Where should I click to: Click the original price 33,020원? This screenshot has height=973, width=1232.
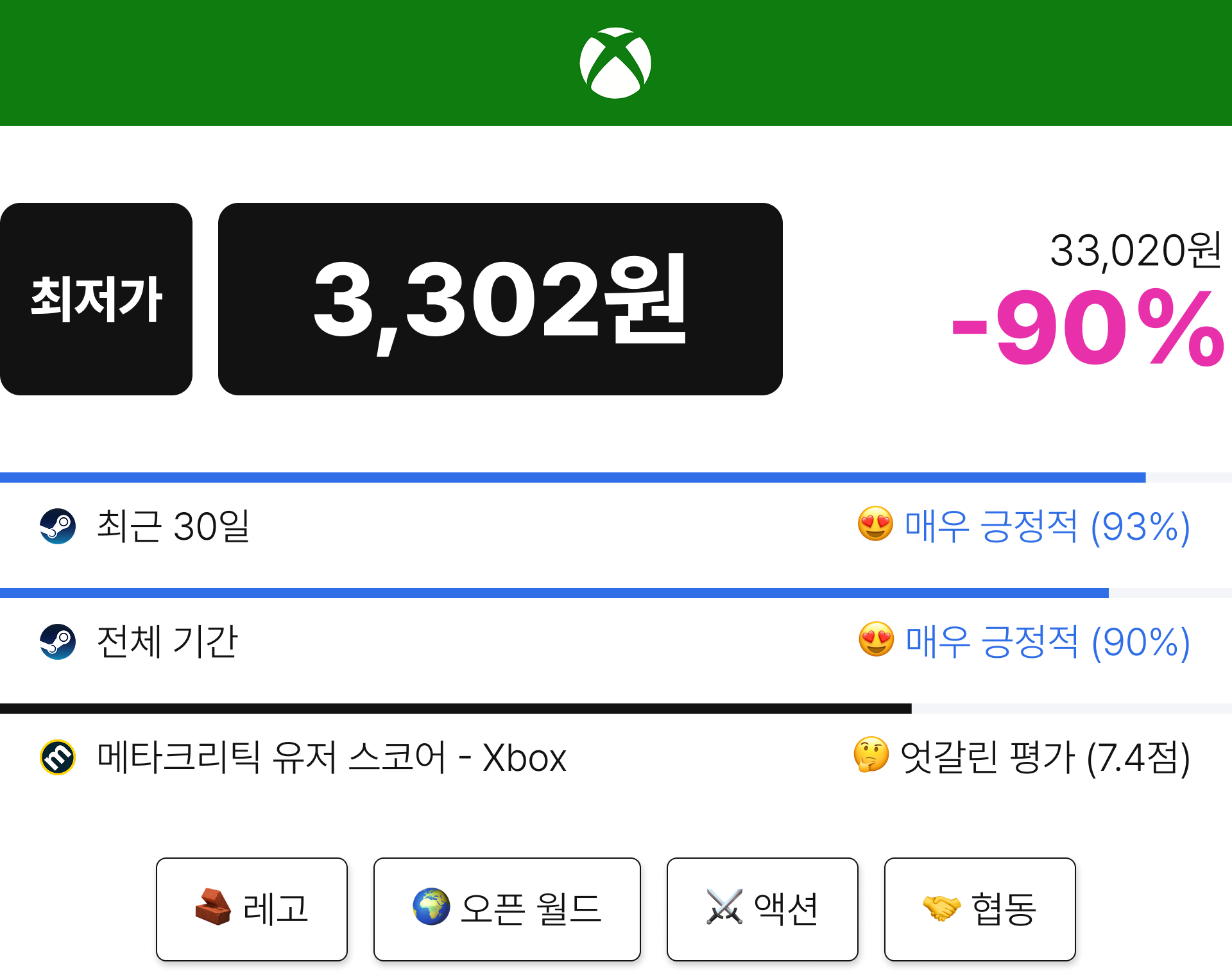pos(1136,250)
